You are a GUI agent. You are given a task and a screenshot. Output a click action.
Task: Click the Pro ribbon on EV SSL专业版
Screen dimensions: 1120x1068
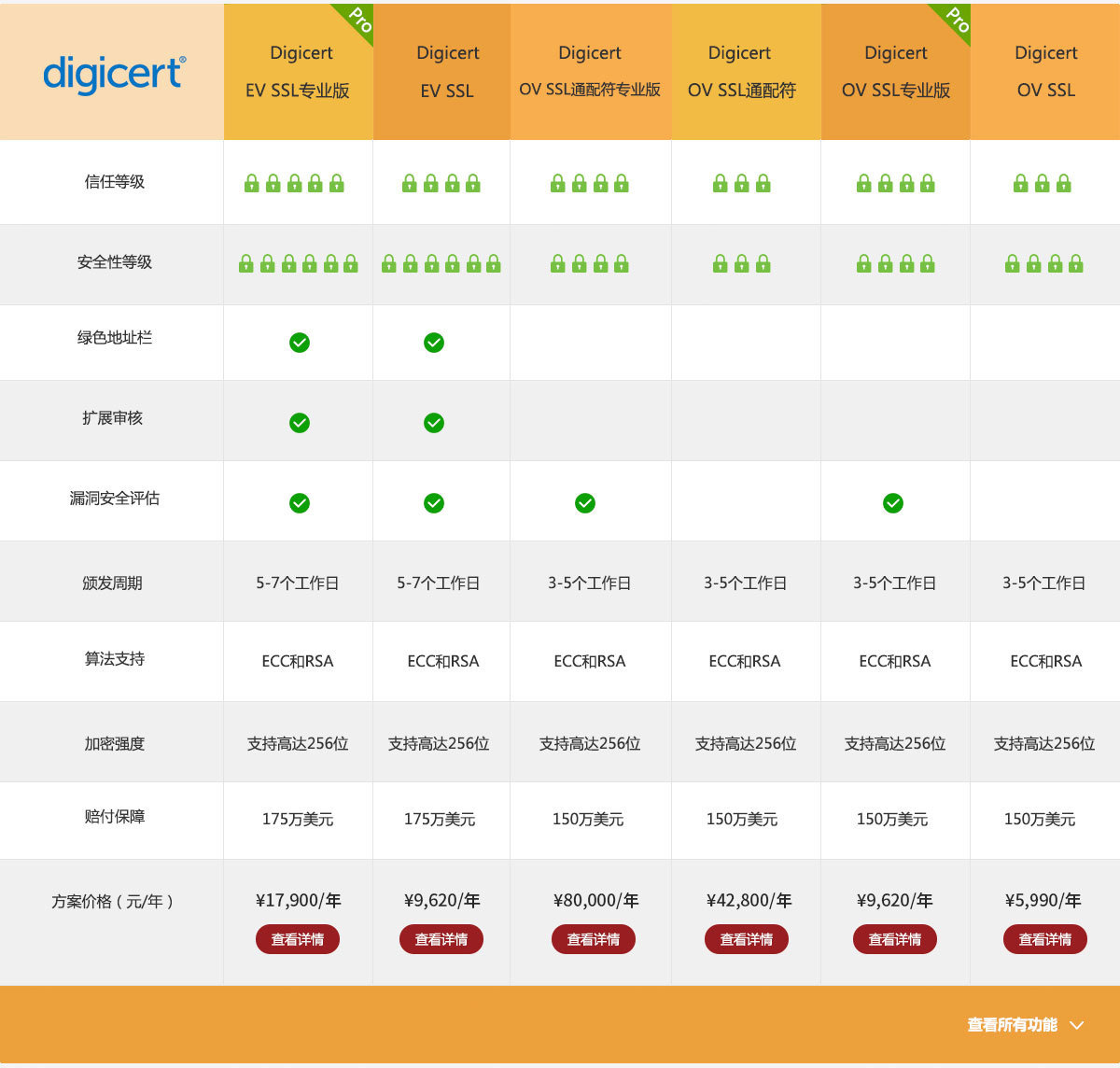356,20
